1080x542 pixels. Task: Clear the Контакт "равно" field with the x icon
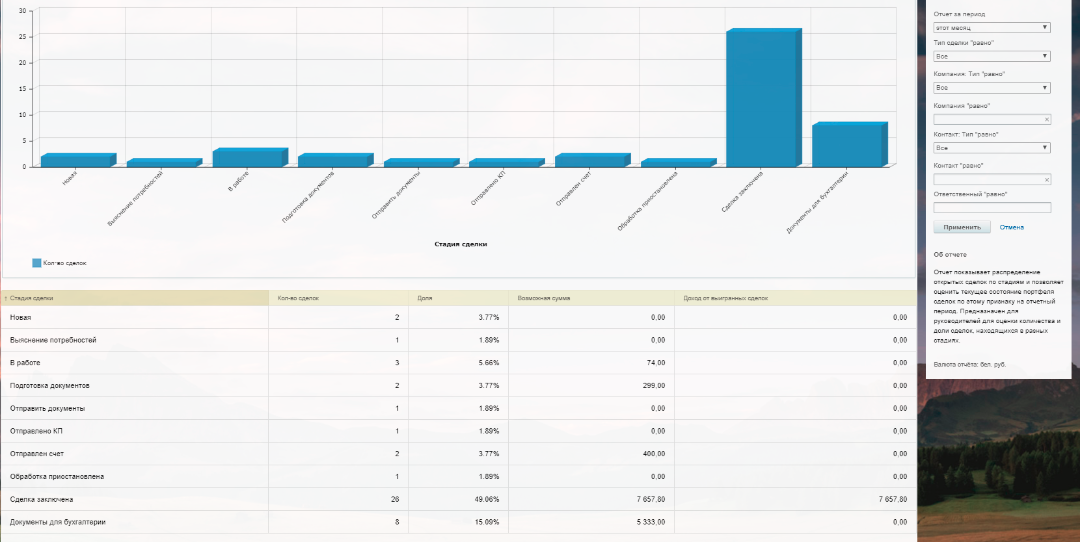[x=1047, y=180]
